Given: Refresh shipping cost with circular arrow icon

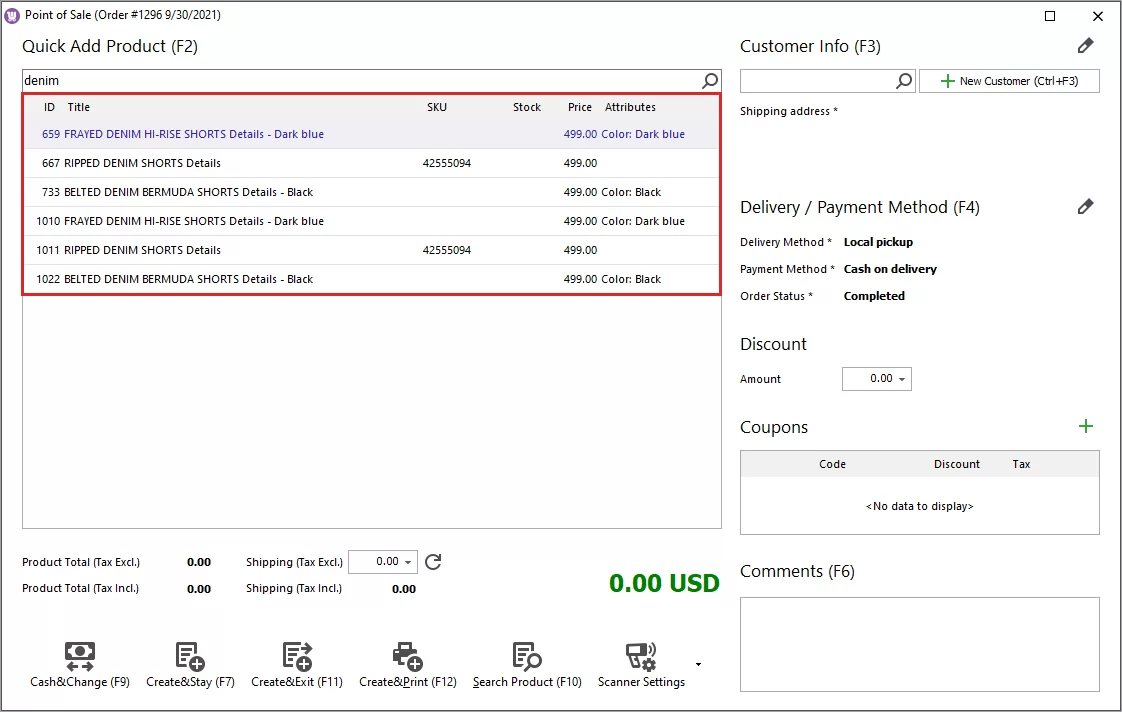Looking at the screenshot, I should (x=432, y=562).
